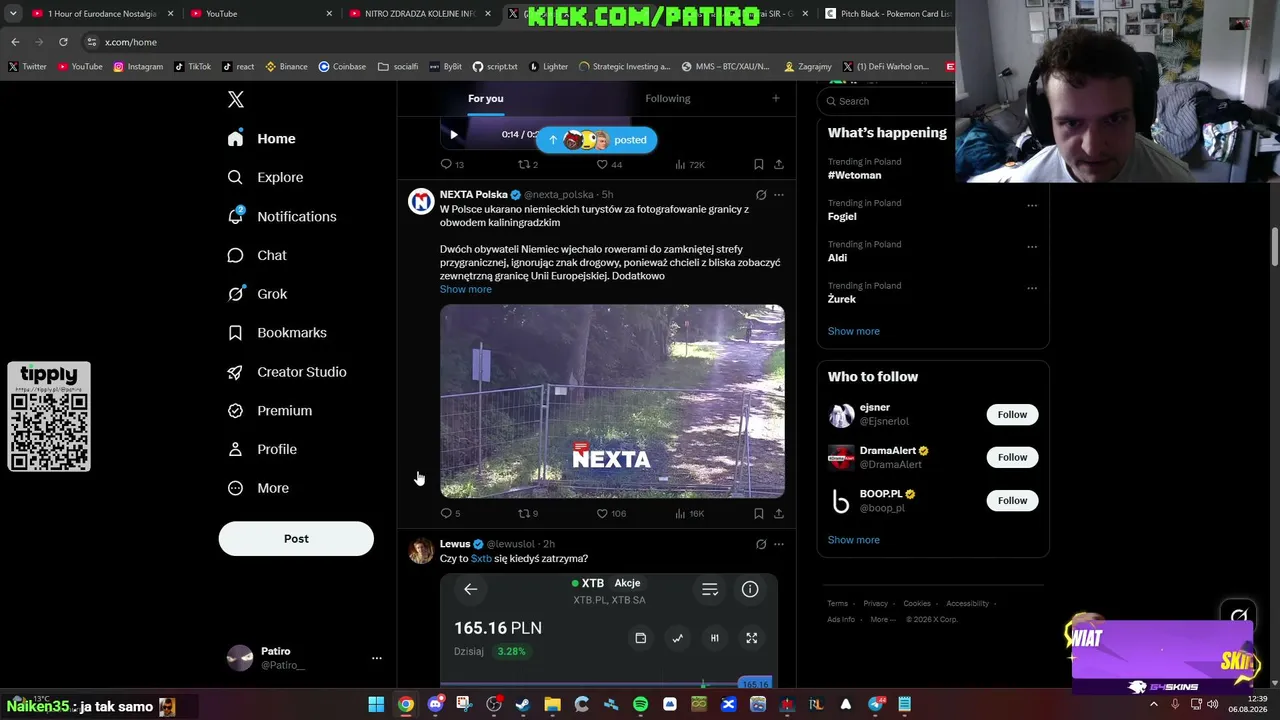Expand the NEXTA post with Show more

point(466,289)
